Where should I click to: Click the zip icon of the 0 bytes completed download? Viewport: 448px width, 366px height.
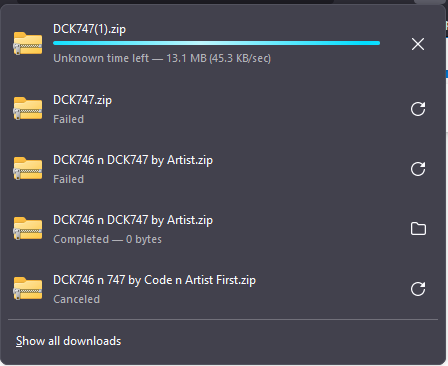pos(28,228)
